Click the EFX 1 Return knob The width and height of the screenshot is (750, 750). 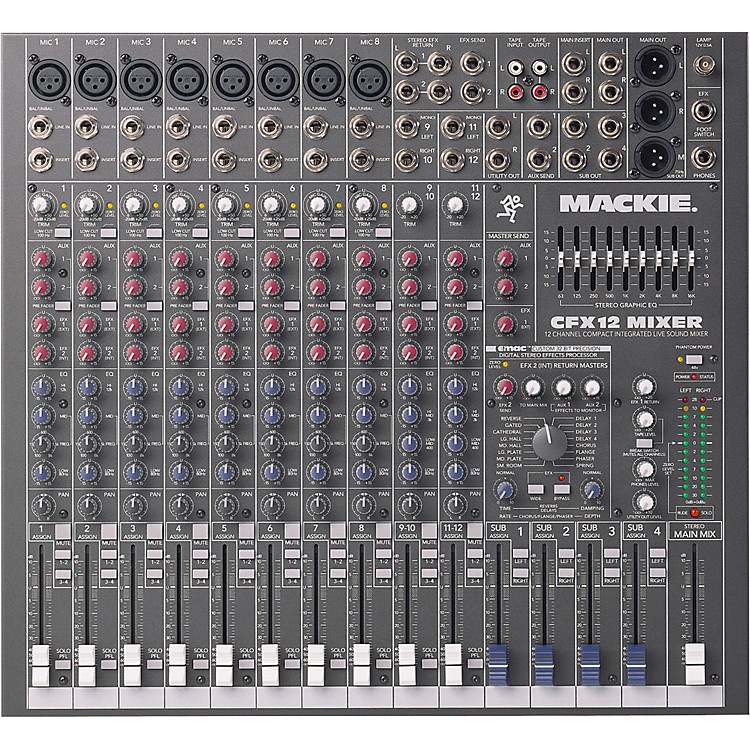[645, 386]
